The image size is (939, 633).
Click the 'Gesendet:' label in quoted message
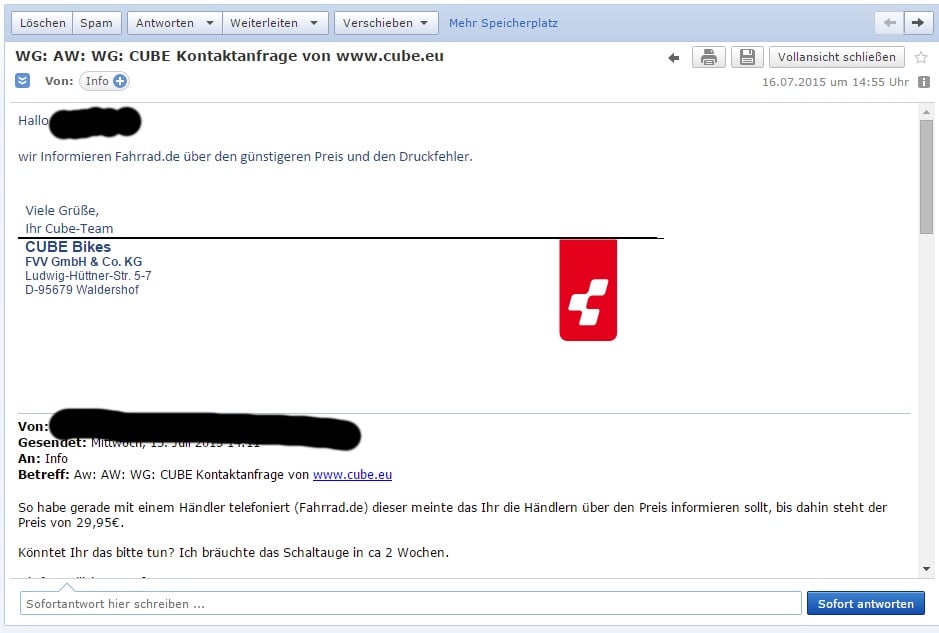(52, 443)
